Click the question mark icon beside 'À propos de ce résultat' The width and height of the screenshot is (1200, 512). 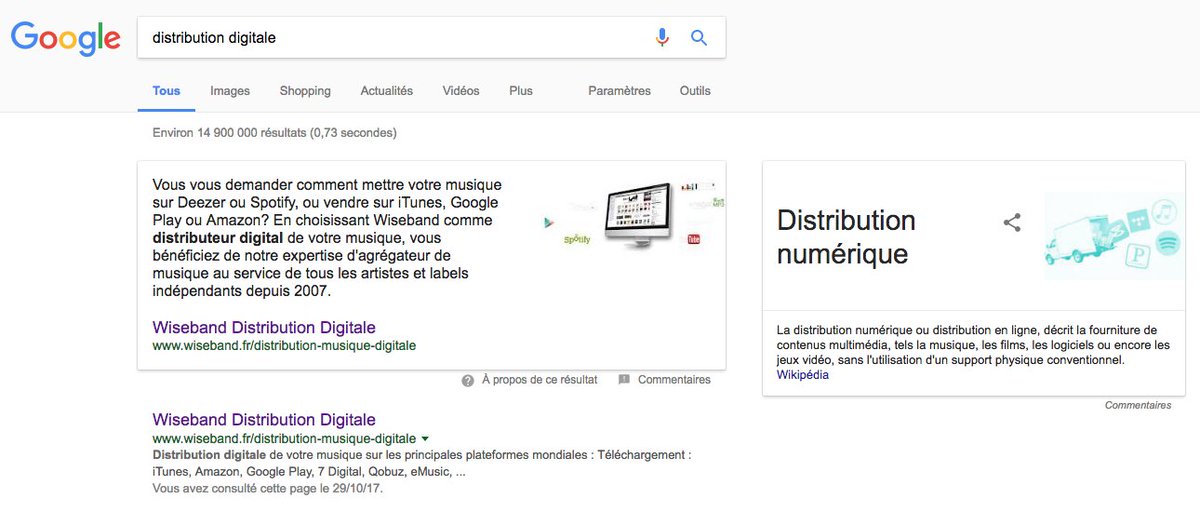[468, 380]
